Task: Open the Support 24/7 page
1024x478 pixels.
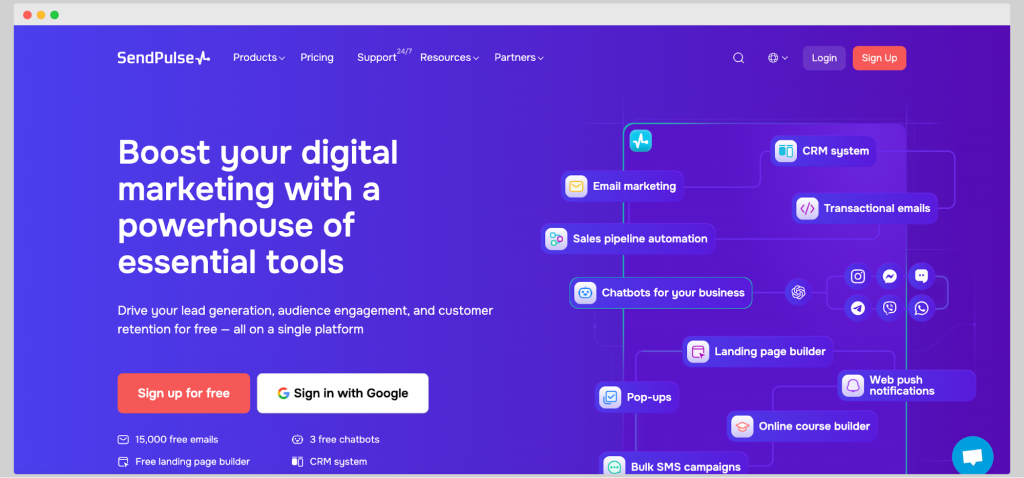Action: (384, 56)
